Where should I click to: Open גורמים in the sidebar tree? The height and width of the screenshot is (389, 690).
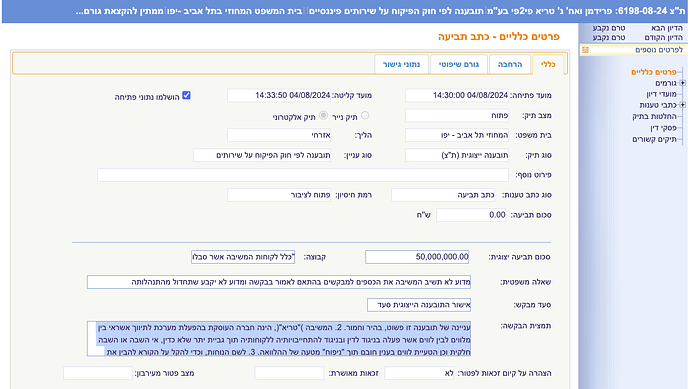(x=666, y=83)
